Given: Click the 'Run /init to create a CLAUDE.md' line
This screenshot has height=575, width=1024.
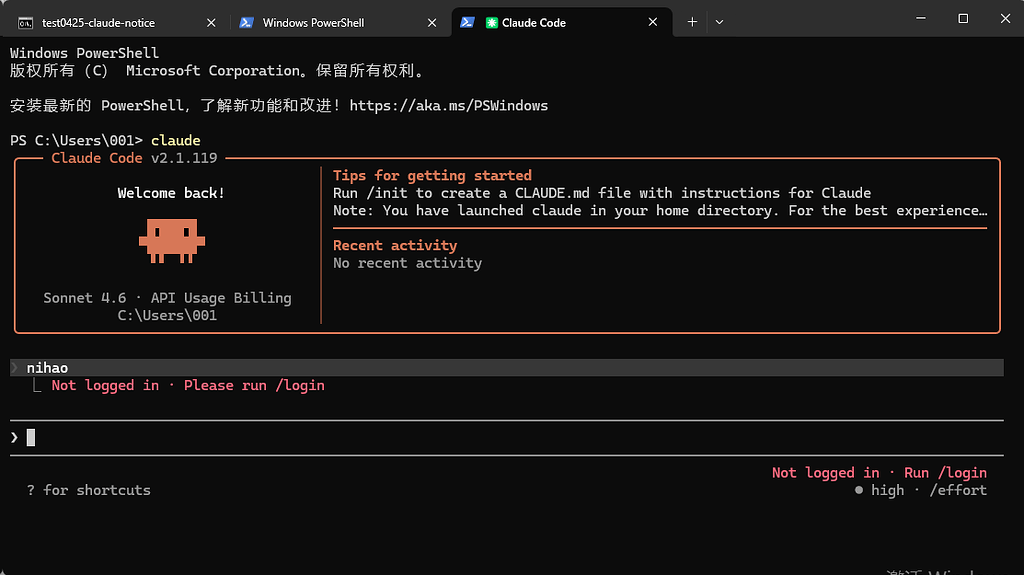Looking at the screenshot, I should click(602, 193).
